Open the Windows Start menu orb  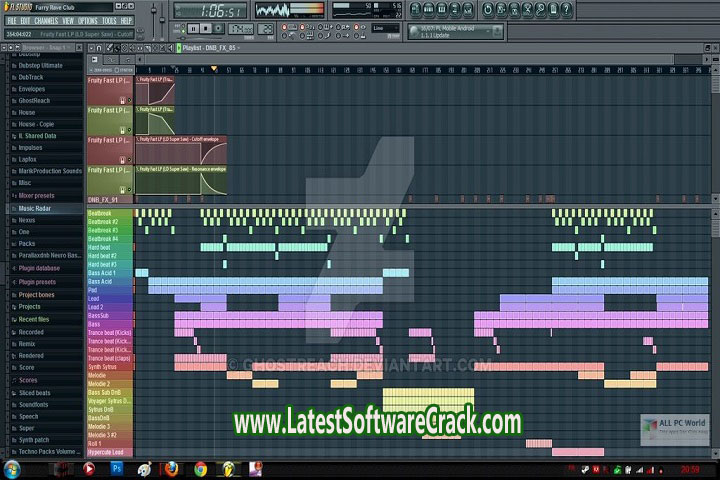(x=11, y=470)
